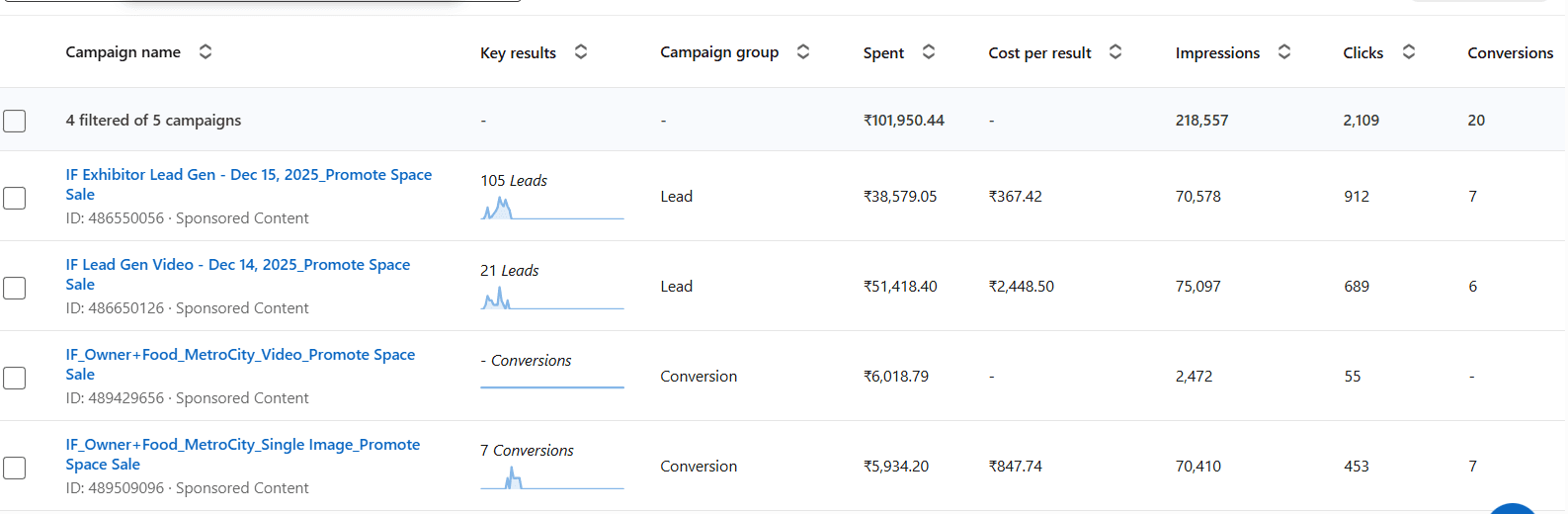Screen dimensions: 1568x514
Task: Sort by Cost per result arrows
Action: coord(1115,51)
